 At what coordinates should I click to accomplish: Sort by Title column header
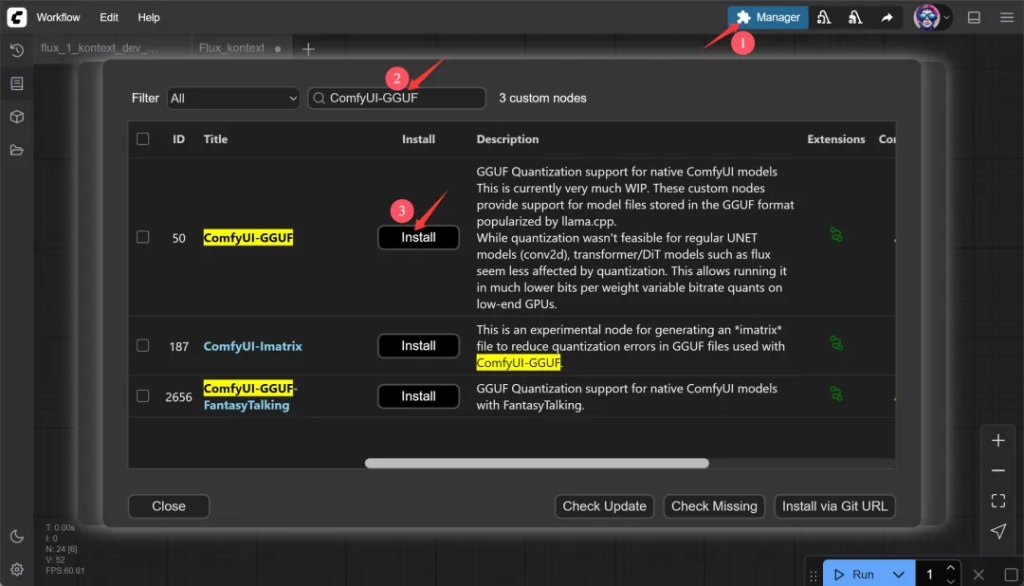[216, 139]
